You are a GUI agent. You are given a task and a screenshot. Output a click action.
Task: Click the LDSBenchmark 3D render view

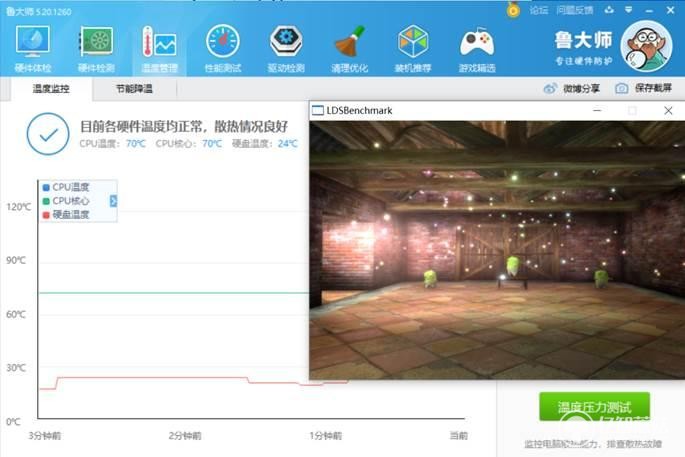point(497,250)
